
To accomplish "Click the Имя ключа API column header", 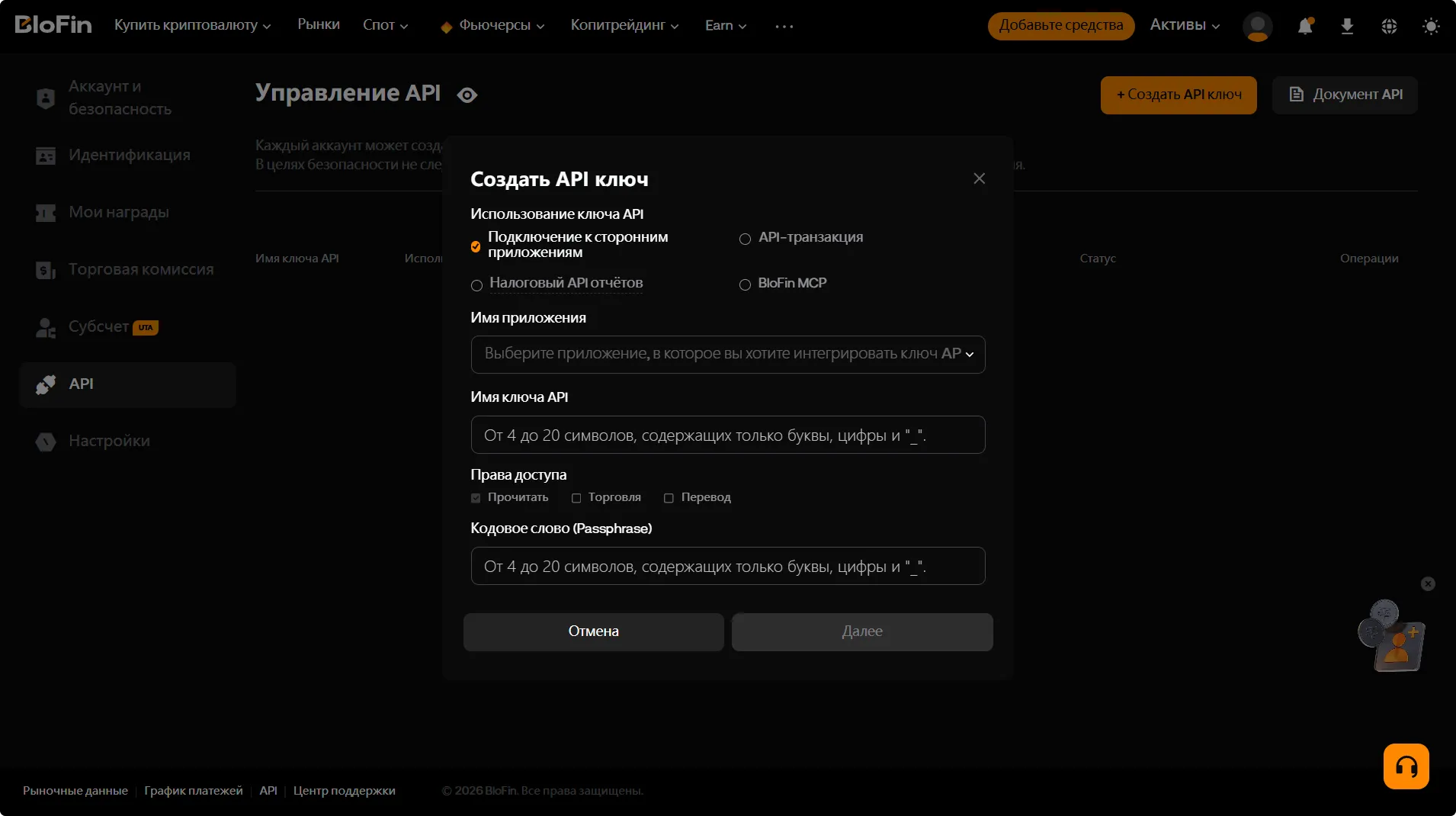I will point(297,259).
